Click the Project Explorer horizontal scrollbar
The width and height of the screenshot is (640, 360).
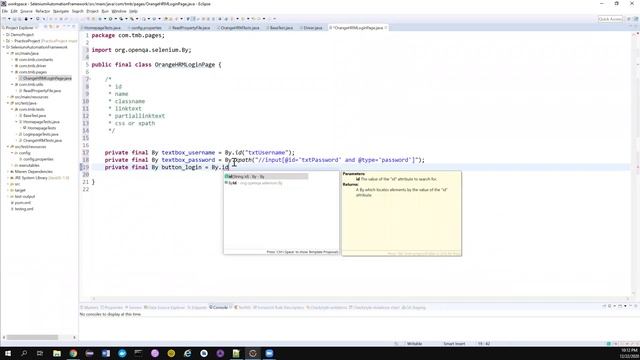[x=32, y=337]
